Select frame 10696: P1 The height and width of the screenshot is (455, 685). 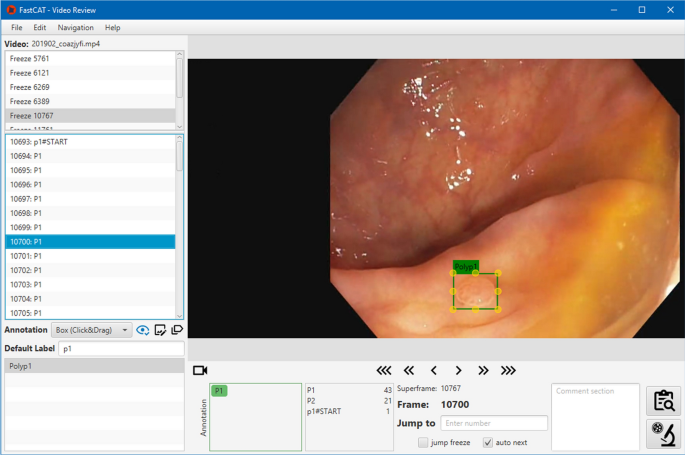90,185
